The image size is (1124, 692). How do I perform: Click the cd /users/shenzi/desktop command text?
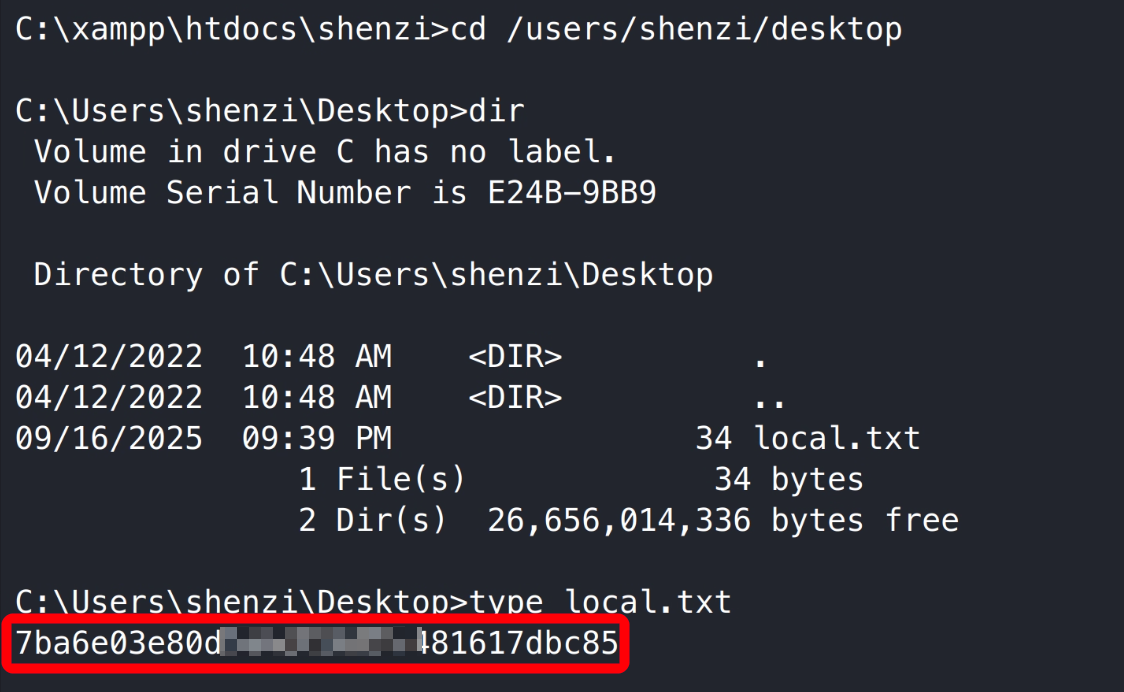[677, 29]
